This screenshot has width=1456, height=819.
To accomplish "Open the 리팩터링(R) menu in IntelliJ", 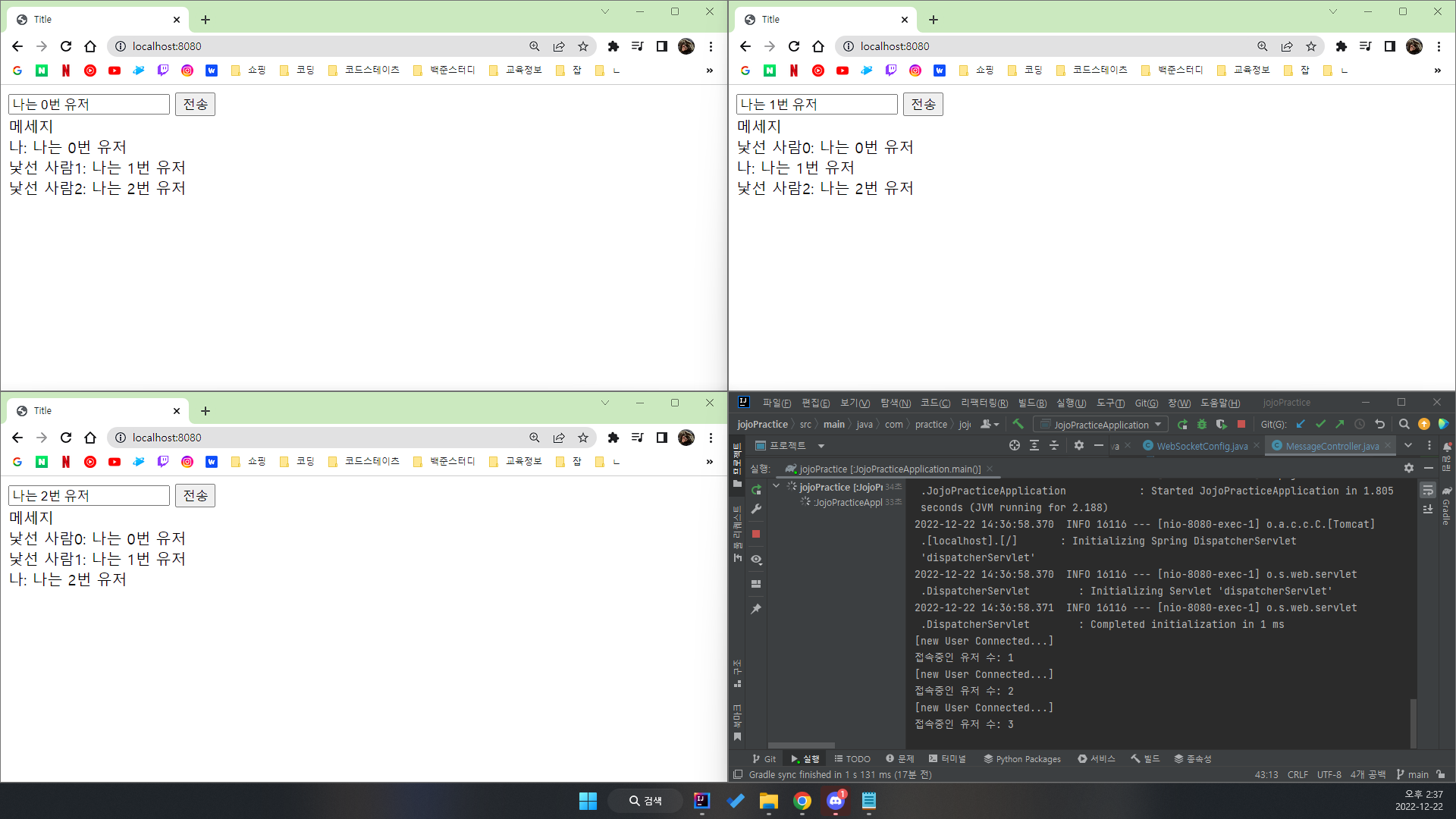I will (984, 403).
